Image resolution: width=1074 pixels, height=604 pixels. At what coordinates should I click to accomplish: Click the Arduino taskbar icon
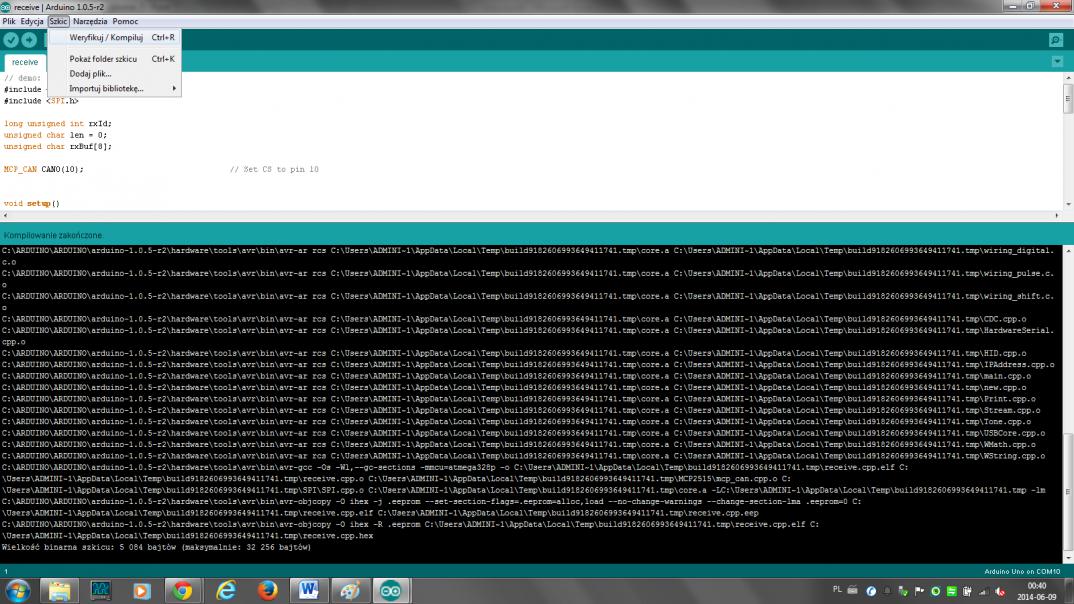click(x=391, y=590)
